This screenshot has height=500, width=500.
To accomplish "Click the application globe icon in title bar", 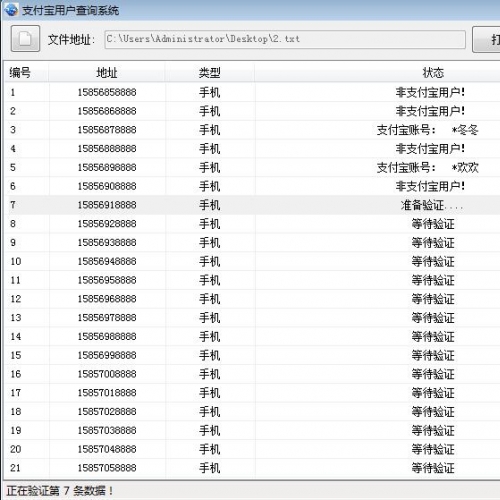I will pos(11,10).
